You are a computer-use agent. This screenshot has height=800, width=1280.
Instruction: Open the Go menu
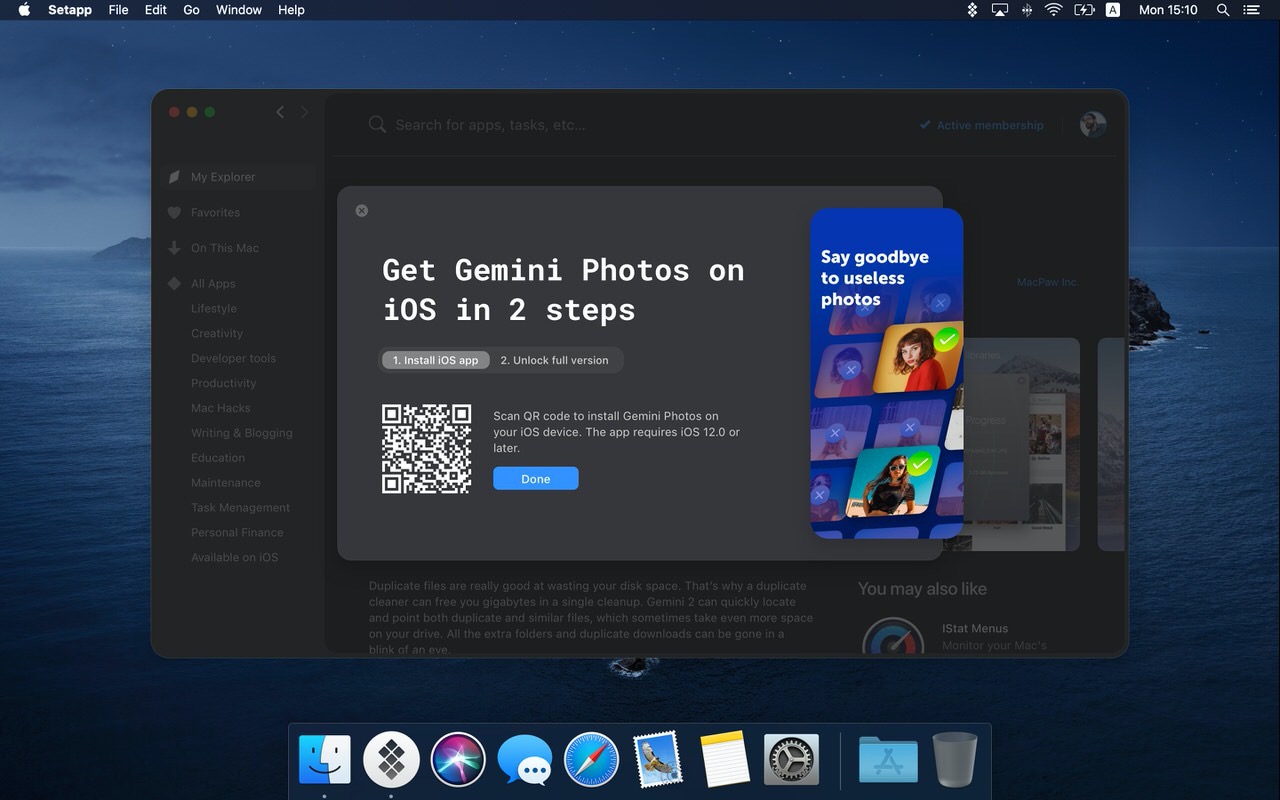click(x=191, y=10)
